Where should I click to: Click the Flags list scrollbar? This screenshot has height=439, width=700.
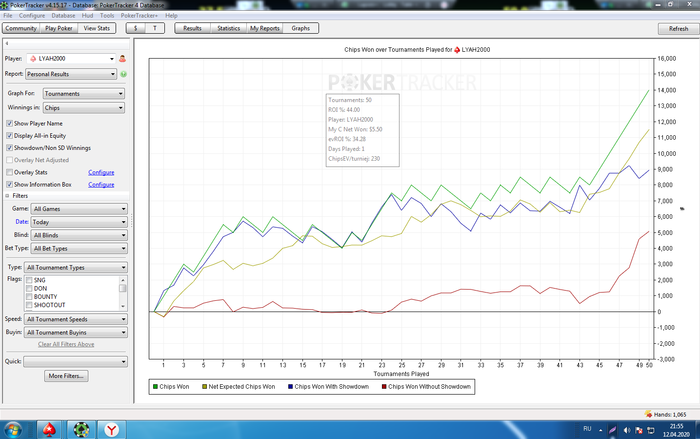point(122,293)
